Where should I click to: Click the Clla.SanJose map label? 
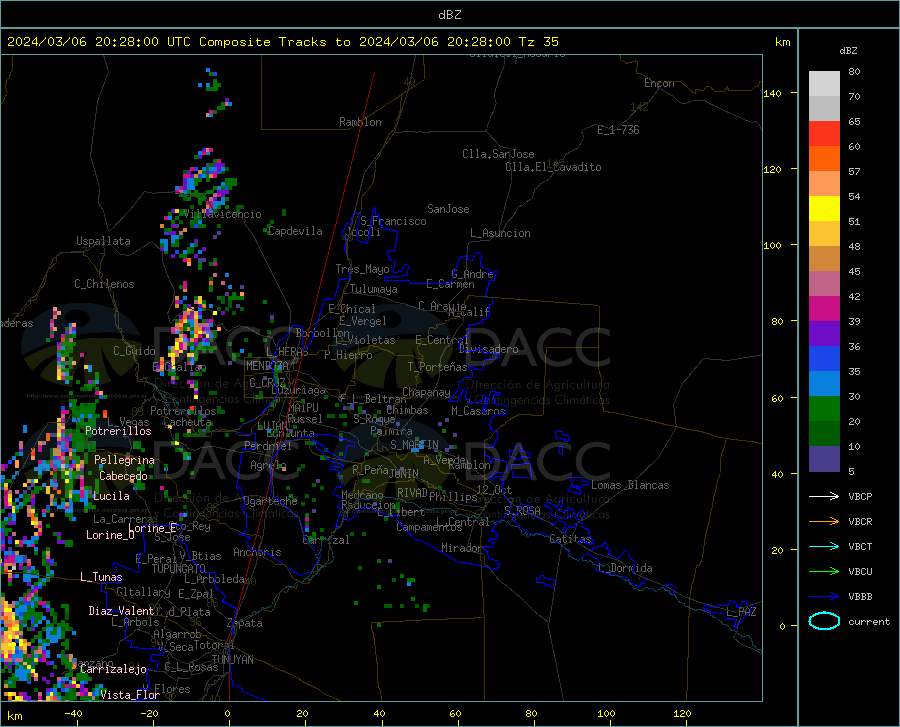(x=498, y=154)
